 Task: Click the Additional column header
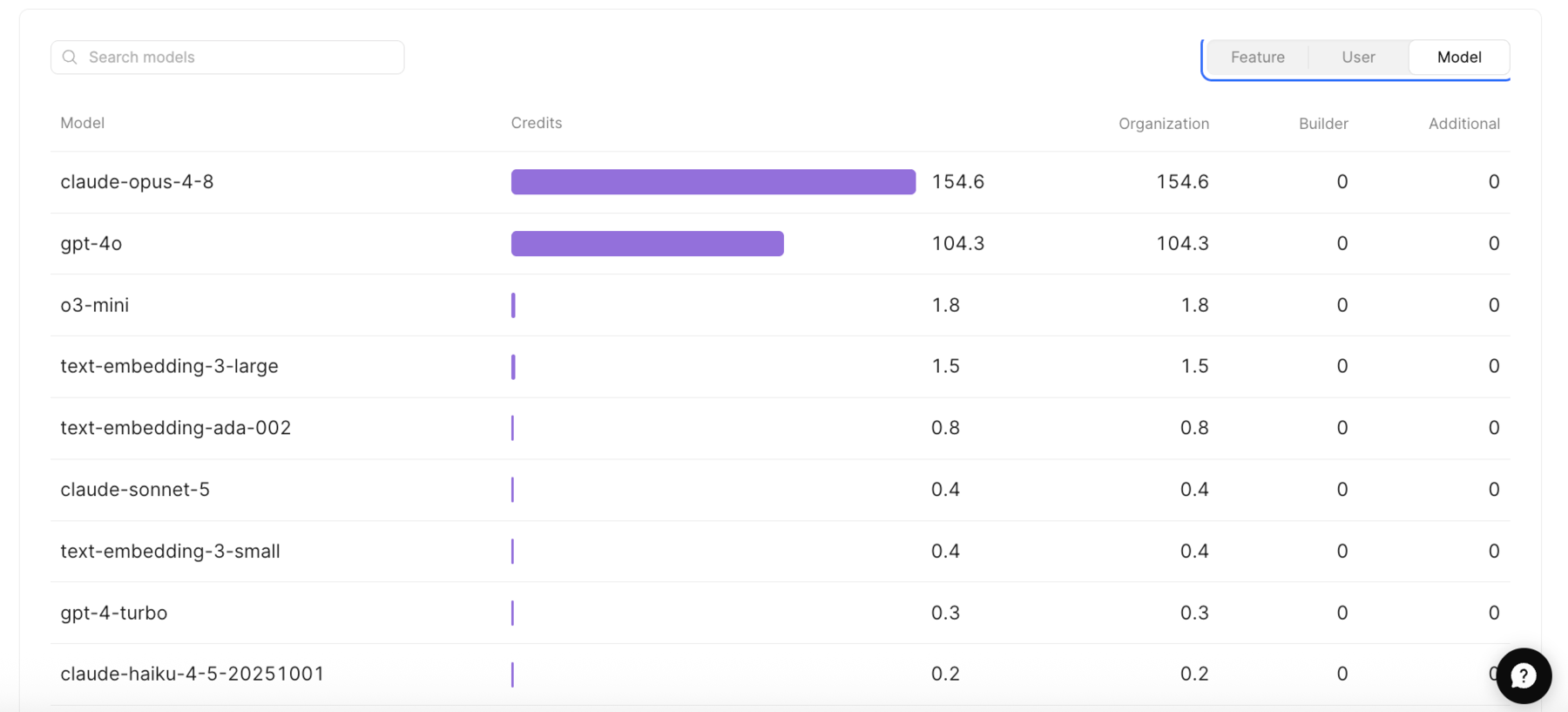tap(1464, 124)
